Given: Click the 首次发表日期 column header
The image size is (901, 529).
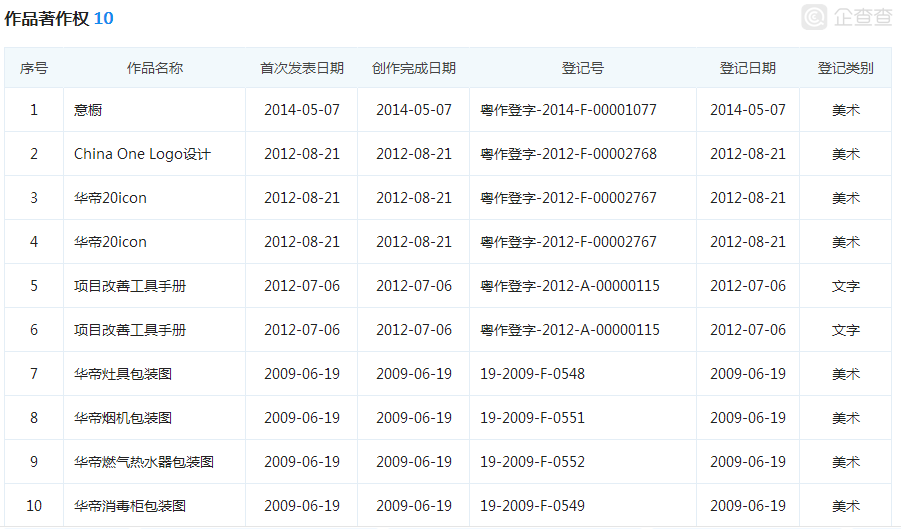Looking at the screenshot, I should click(x=302, y=68).
